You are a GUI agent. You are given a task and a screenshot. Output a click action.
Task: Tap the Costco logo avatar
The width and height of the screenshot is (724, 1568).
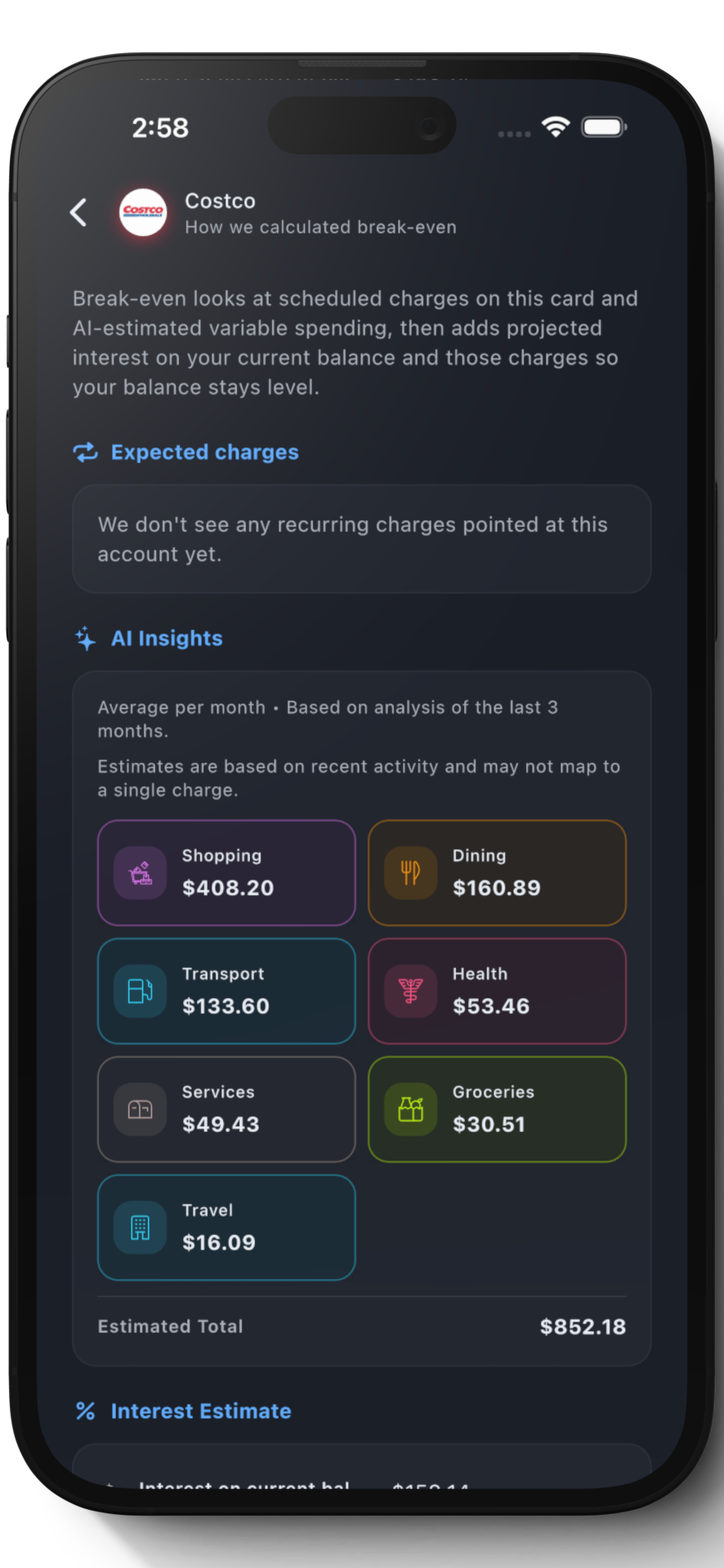coord(143,212)
